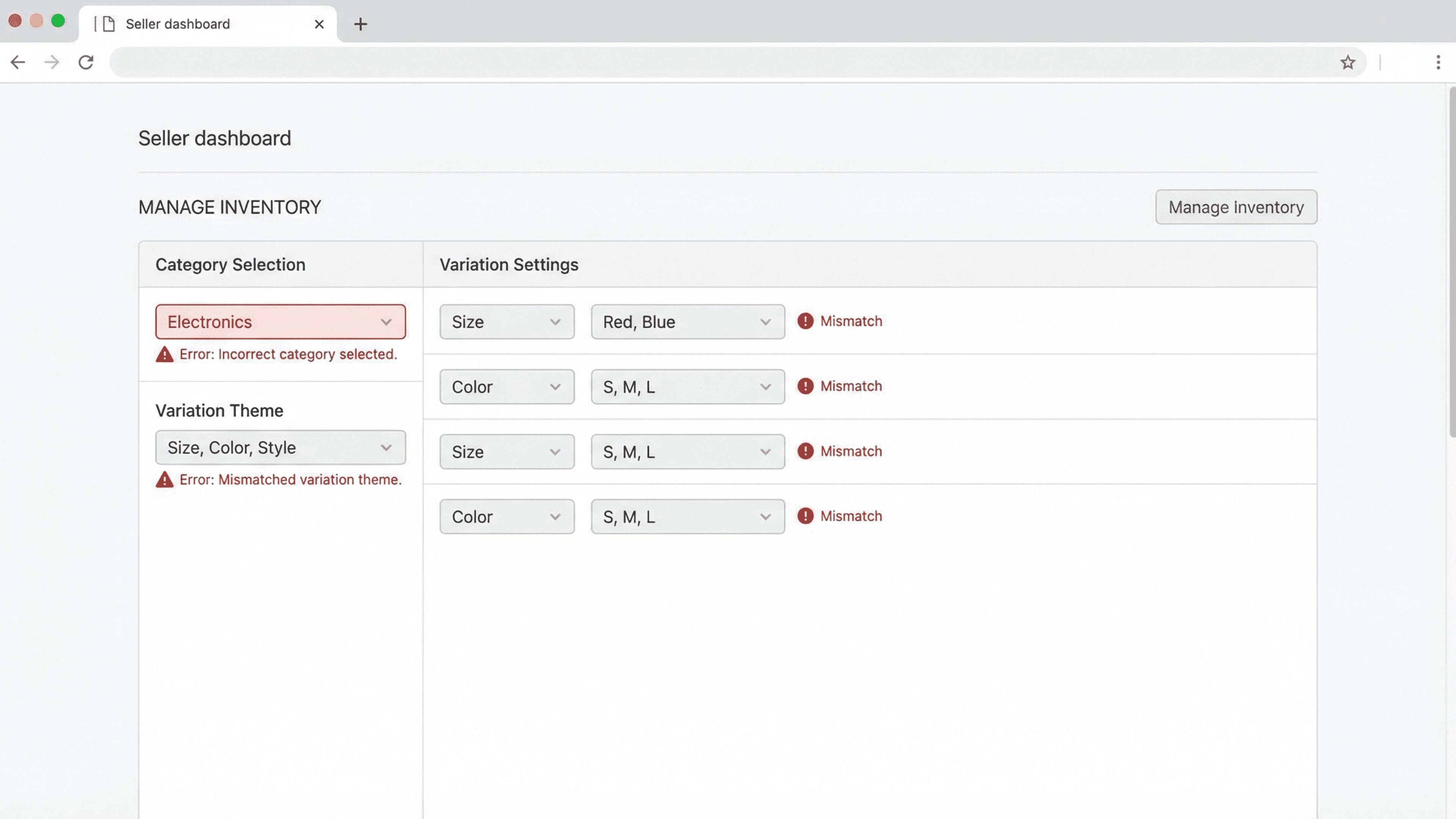This screenshot has height=819, width=1456.
Task: Open the Electronics category dropdown
Action: pyautogui.click(x=280, y=322)
